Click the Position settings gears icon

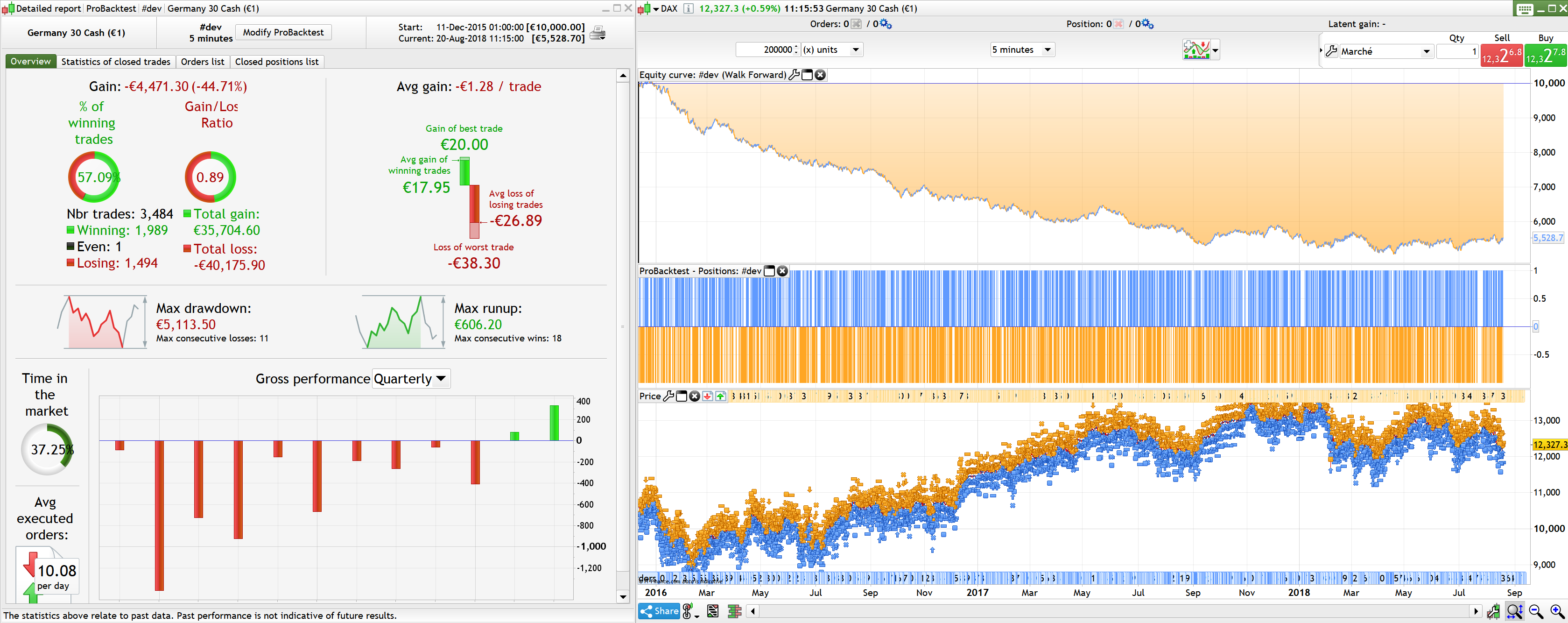pos(1147,24)
